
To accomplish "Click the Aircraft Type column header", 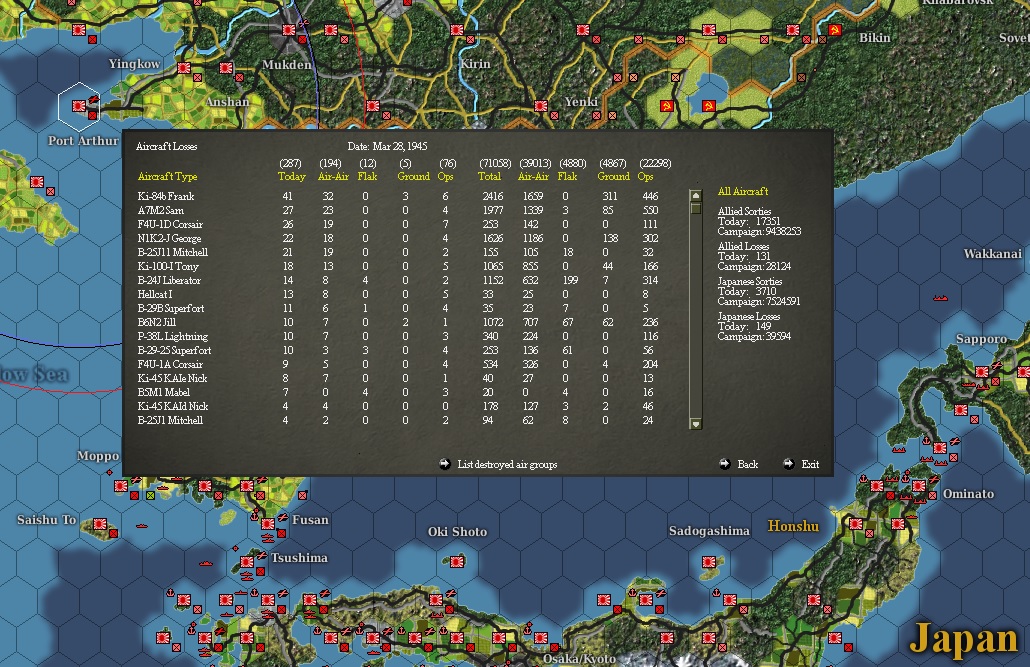I will coord(168,176).
